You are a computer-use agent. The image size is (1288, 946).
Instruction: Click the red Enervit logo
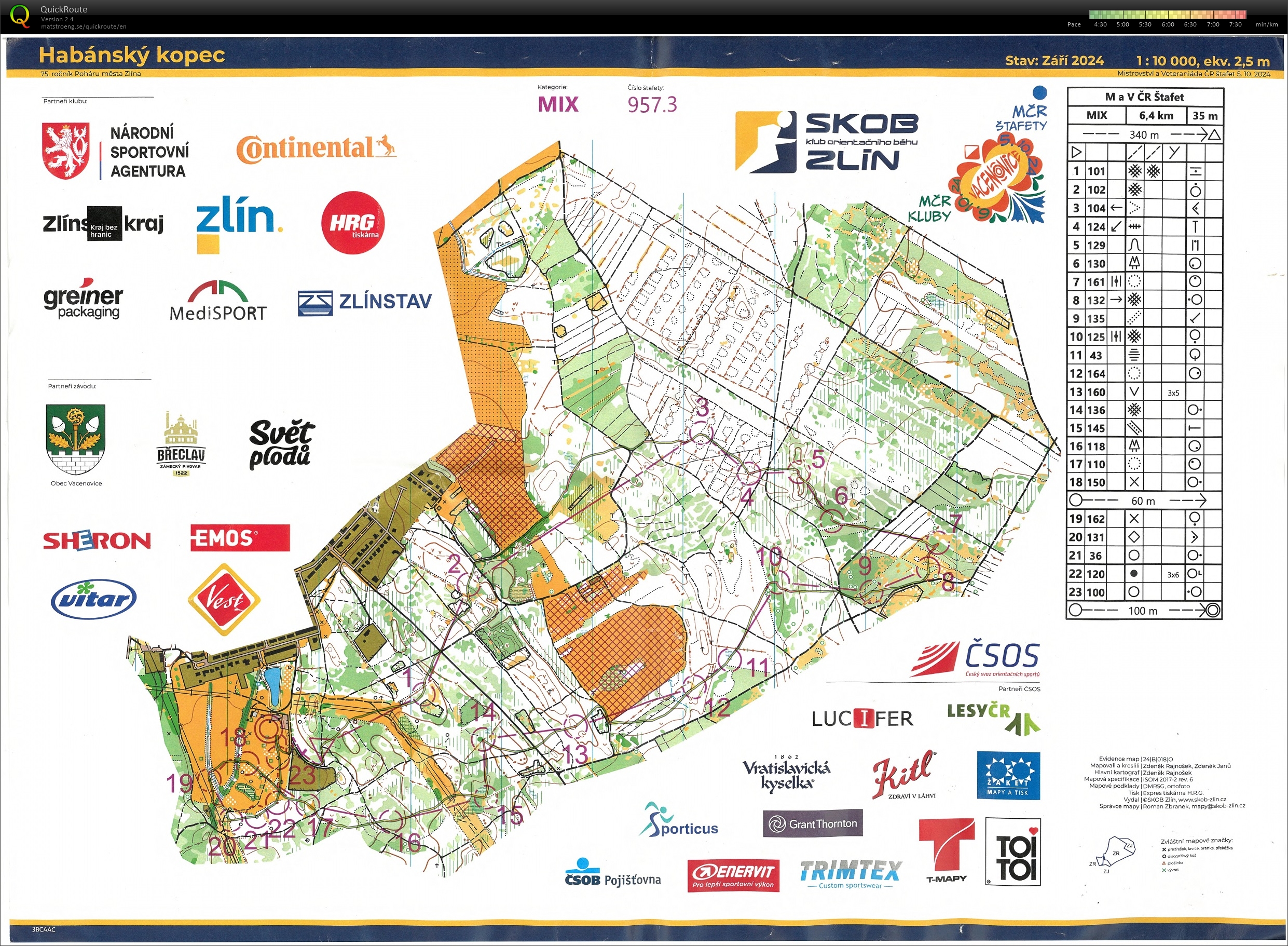click(733, 875)
